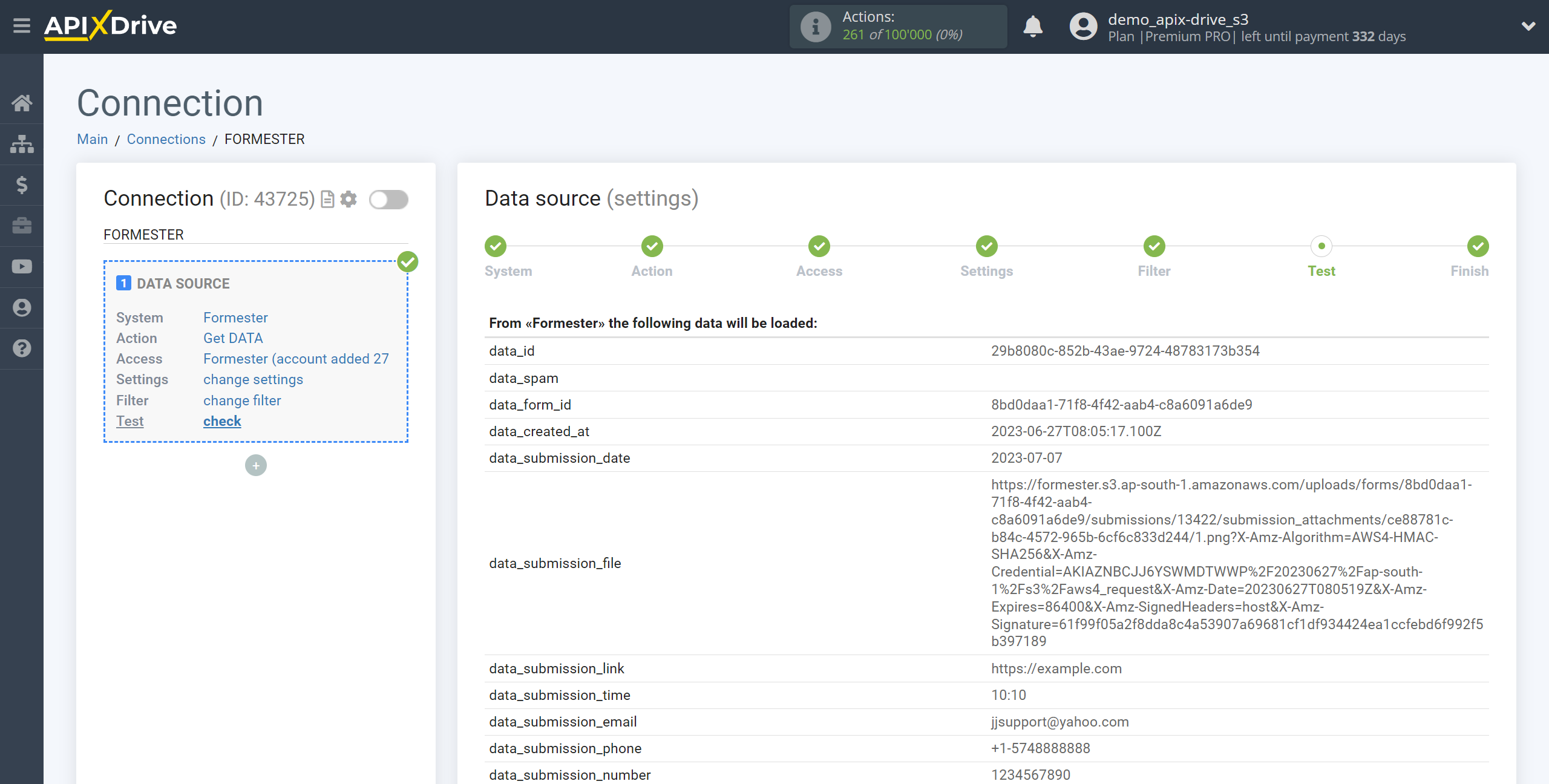Click the connection name FORMESTER field
The height and width of the screenshot is (784, 1549).
click(x=256, y=235)
